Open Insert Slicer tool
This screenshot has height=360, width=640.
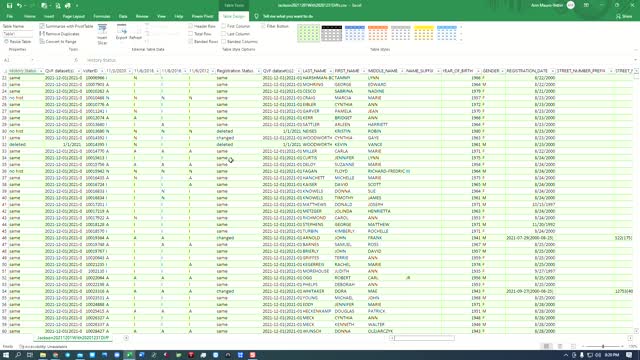pyautogui.click(x=102, y=34)
